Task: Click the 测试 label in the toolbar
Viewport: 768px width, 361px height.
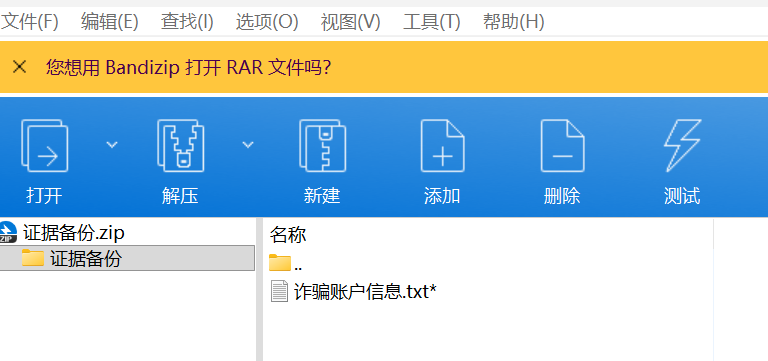Action: pyautogui.click(x=682, y=196)
